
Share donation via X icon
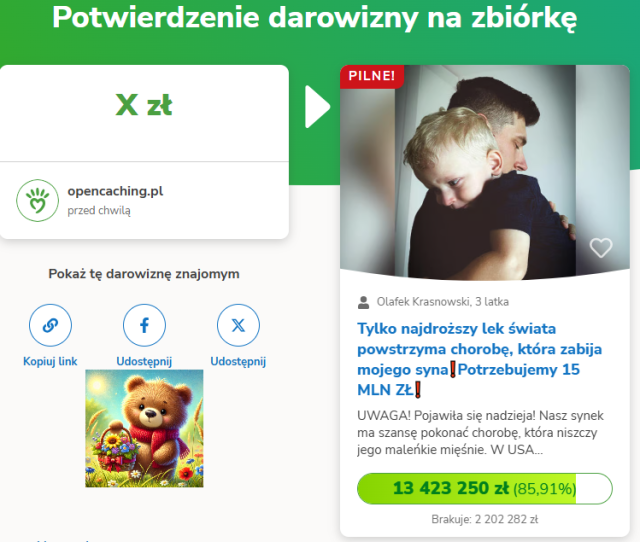[x=238, y=325]
